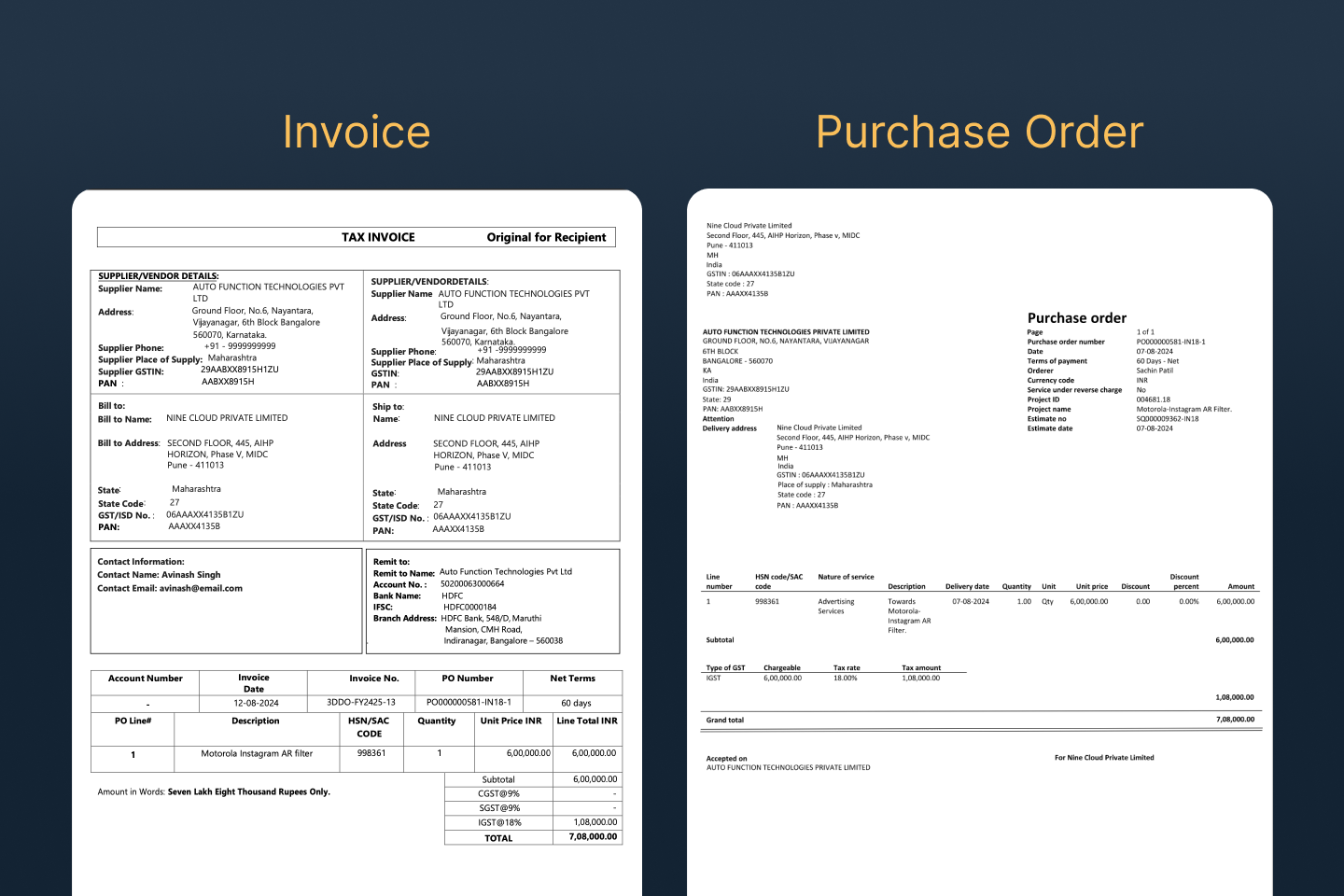
Task: Select "Account Number" column header
Action: [146, 679]
